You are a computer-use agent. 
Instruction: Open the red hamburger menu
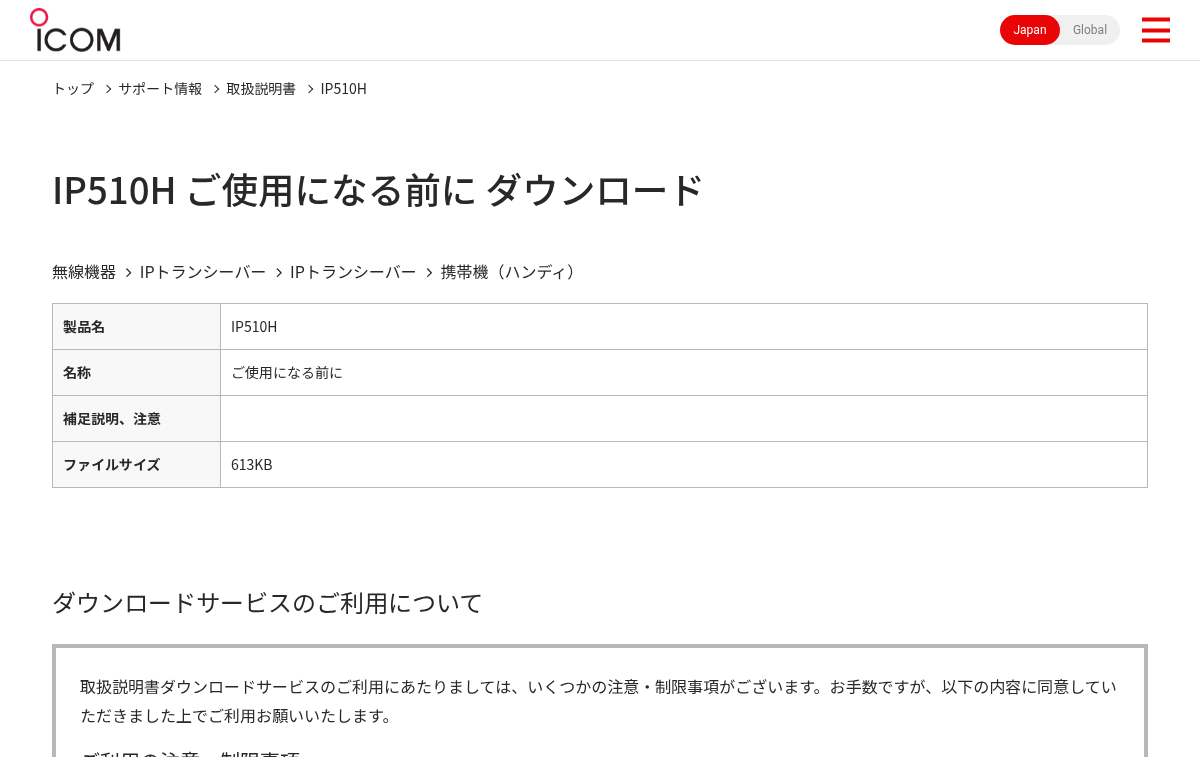click(1155, 30)
